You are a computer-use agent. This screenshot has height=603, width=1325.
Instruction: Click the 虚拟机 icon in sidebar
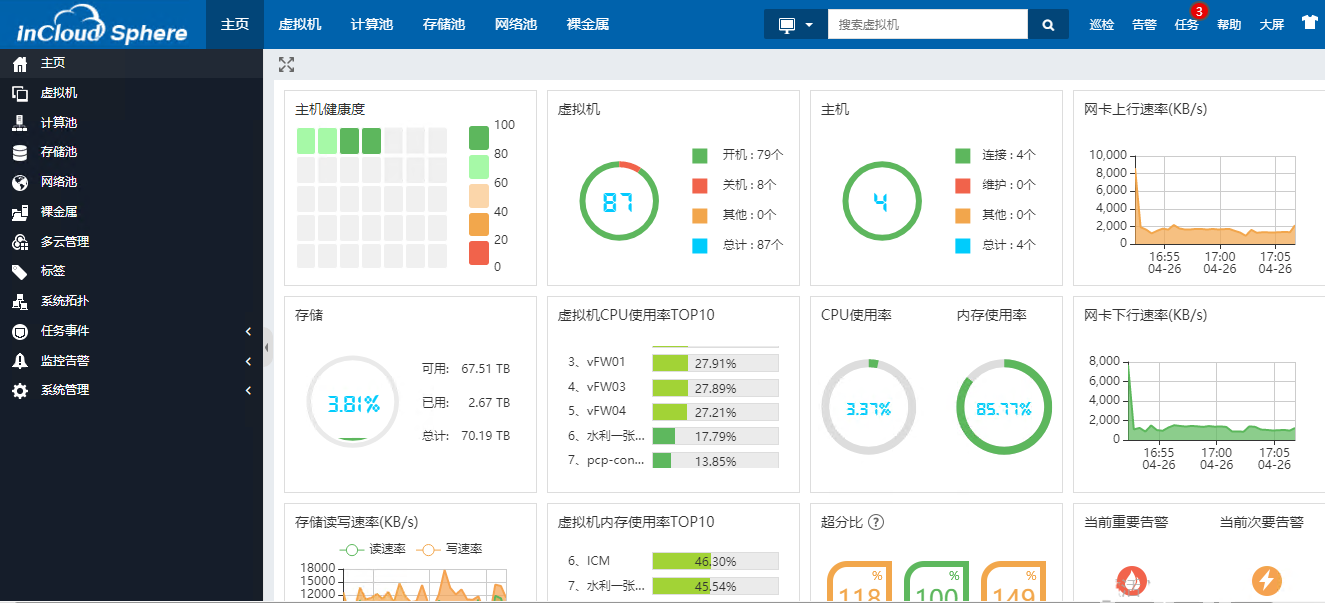[19, 93]
